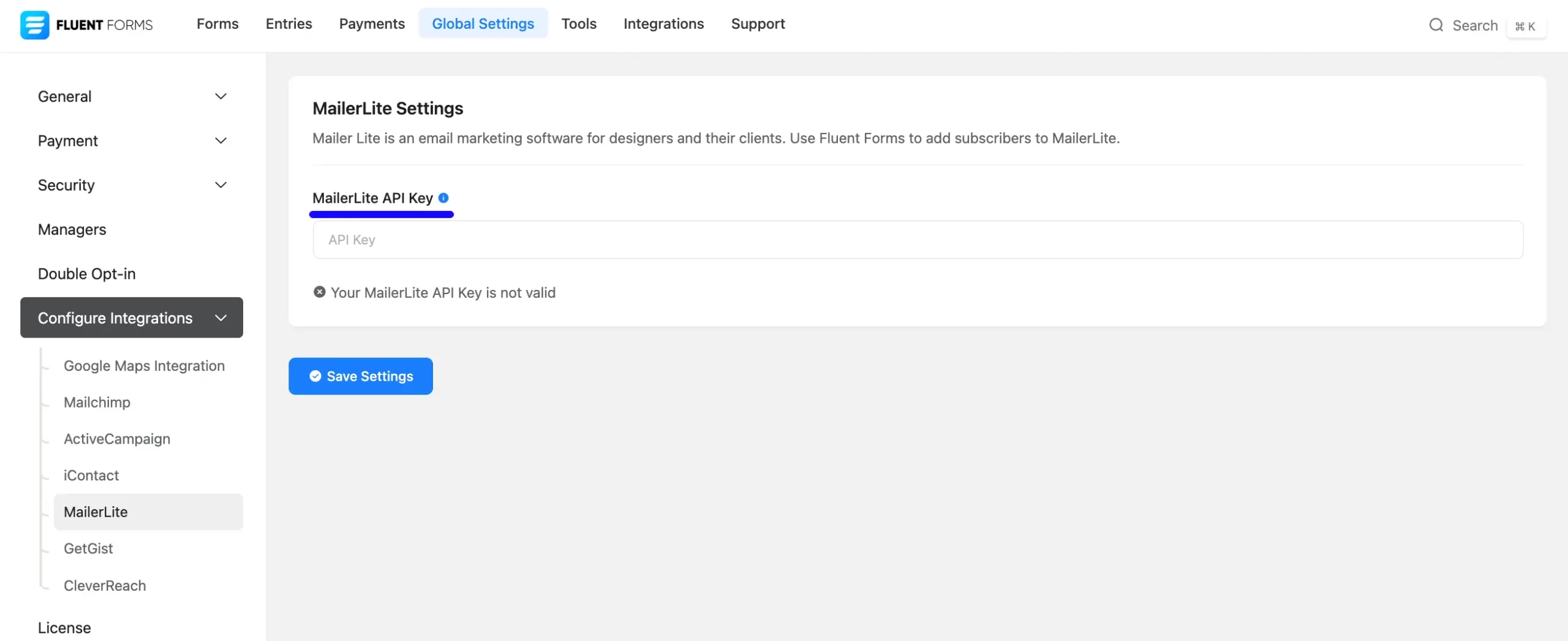The height and width of the screenshot is (641, 1568).
Task: Expand the Payment section chevron
Action: pyautogui.click(x=221, y=141)
